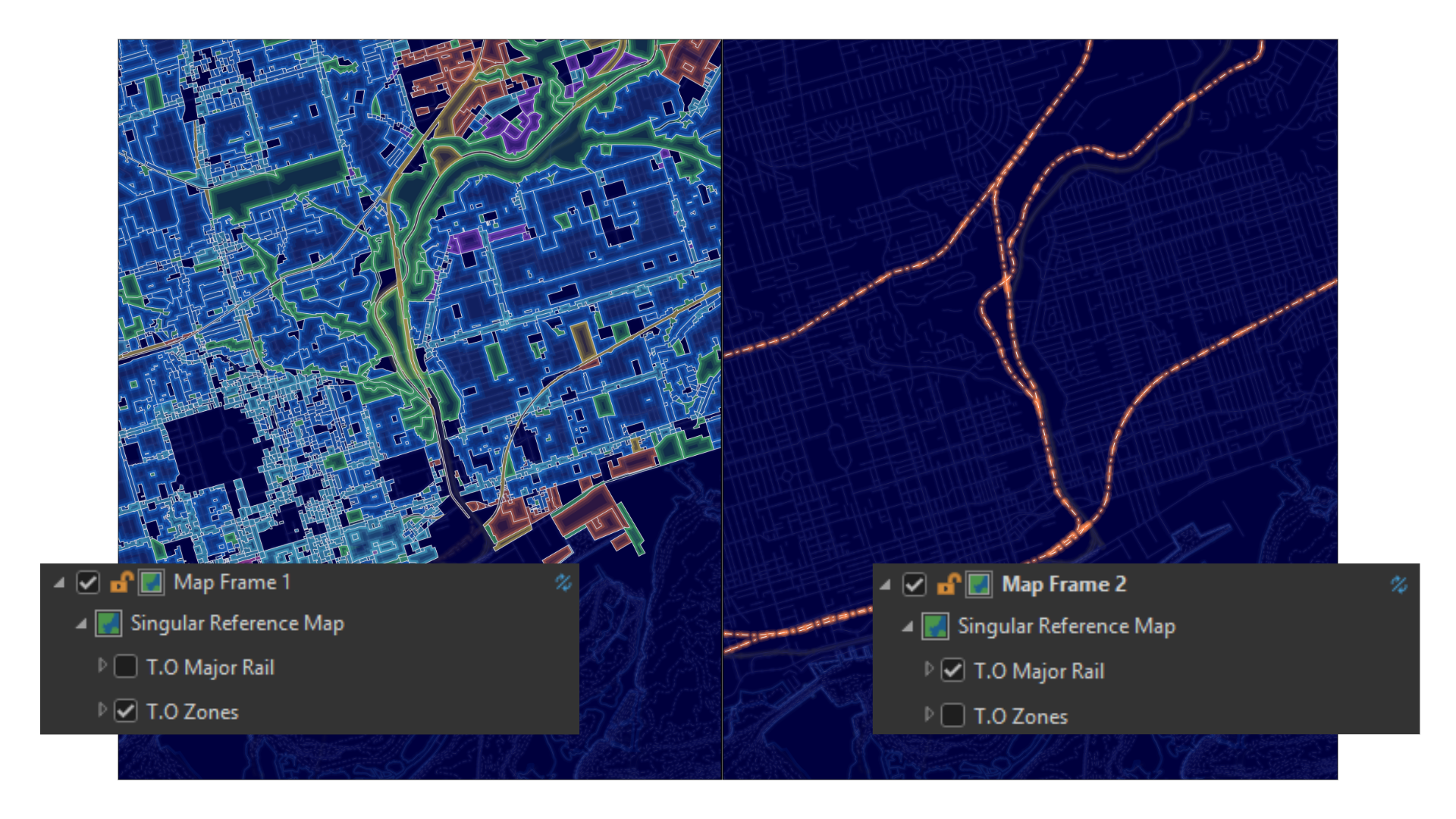Viewport: 1456px width, 819px height.
Task: Expand T.O Zones under Map Frame 2
Action: 928,714
